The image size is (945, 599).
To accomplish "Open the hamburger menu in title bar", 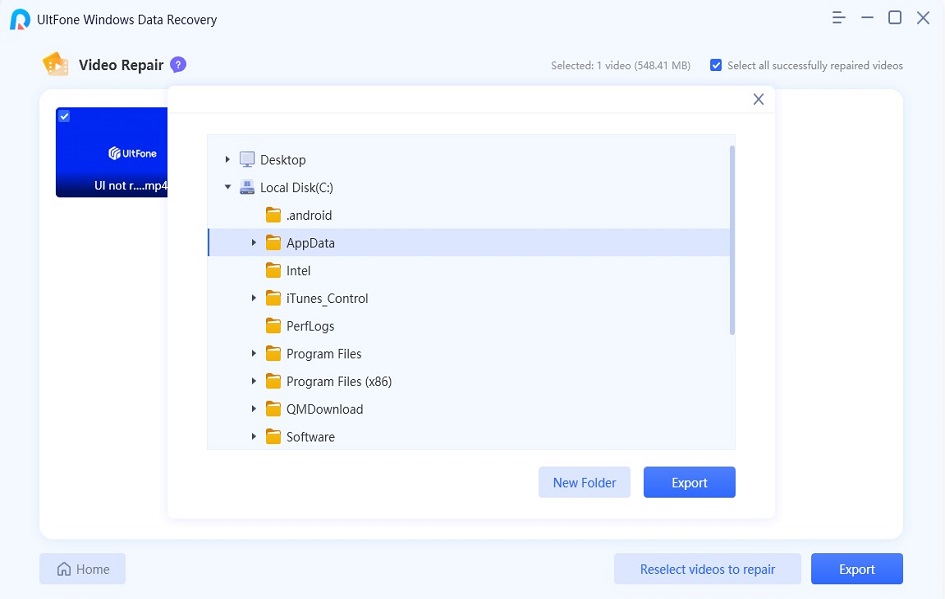I will click(x=838, y=17).
